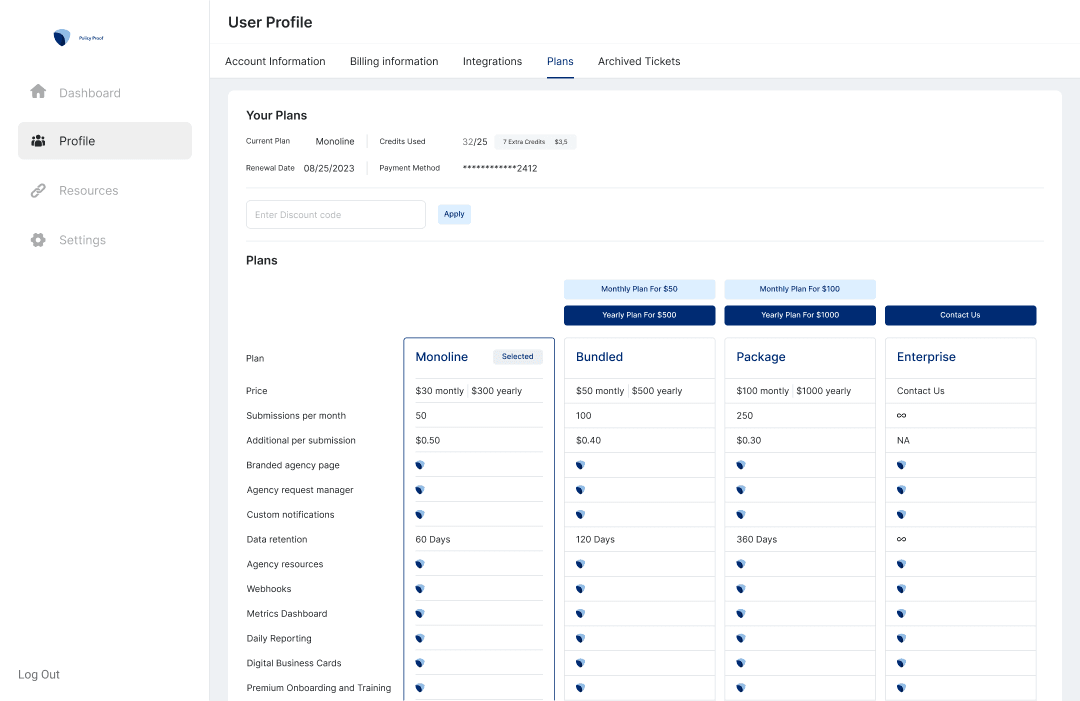Select the Yearly Plan For $500 option
This screenshot has width=1080, height=701.
click(639, 315)
